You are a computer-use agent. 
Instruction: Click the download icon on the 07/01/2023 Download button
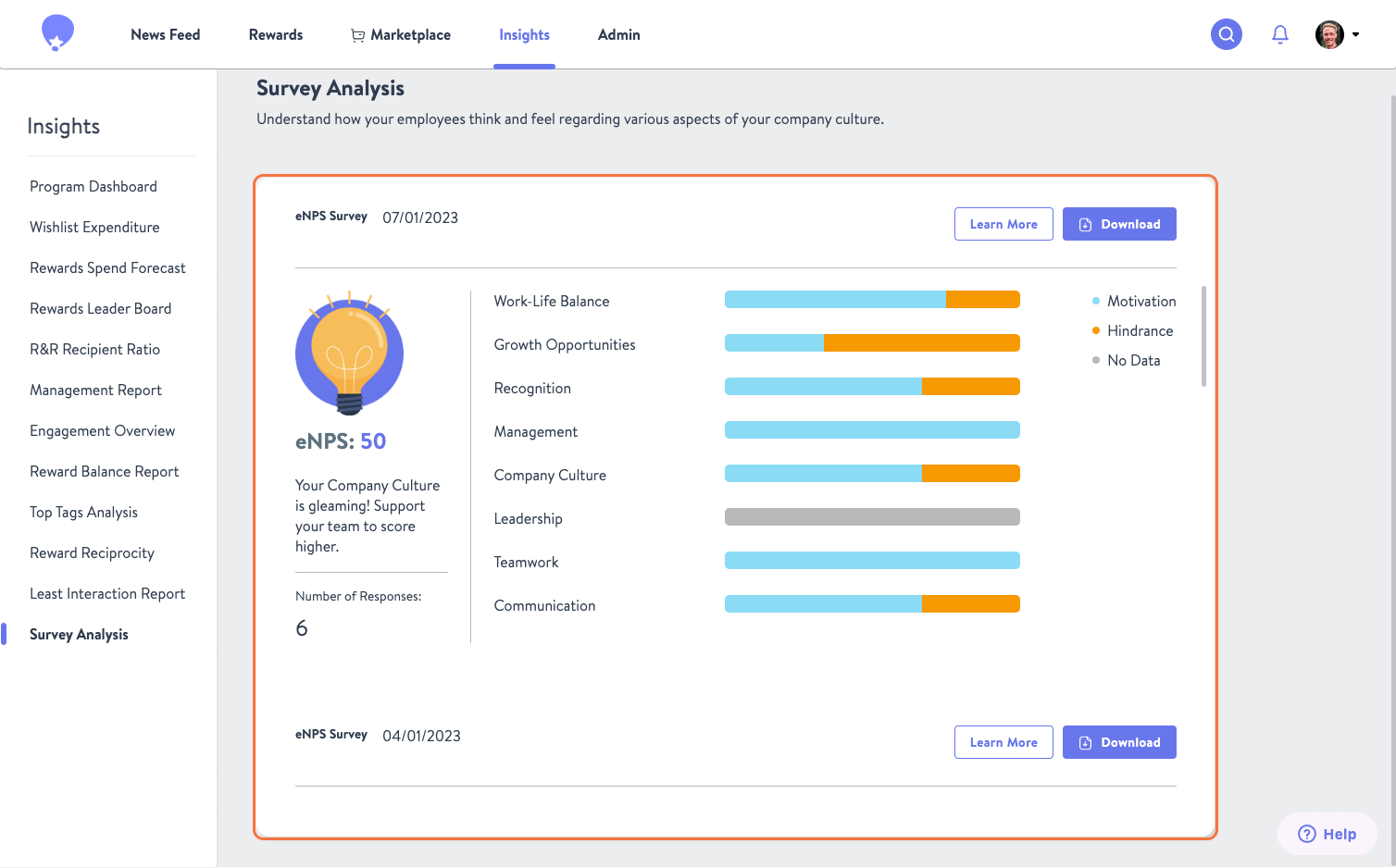pos(1085,224)
